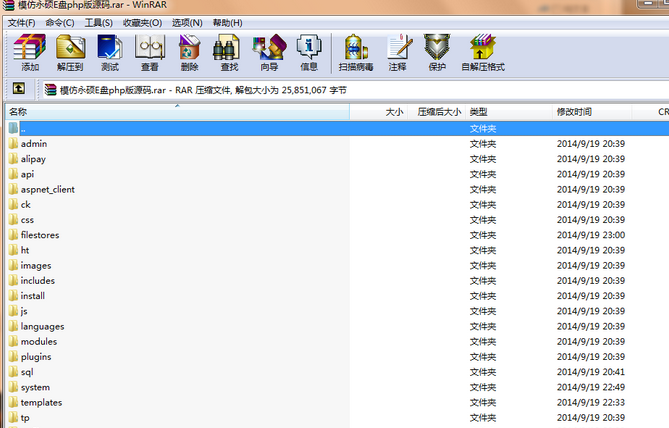Screen dimensions: 669x428
Task: Click the 扫描病毒 (Scan virus) icon
Action: pyautogui.click(x=356, y=52)
